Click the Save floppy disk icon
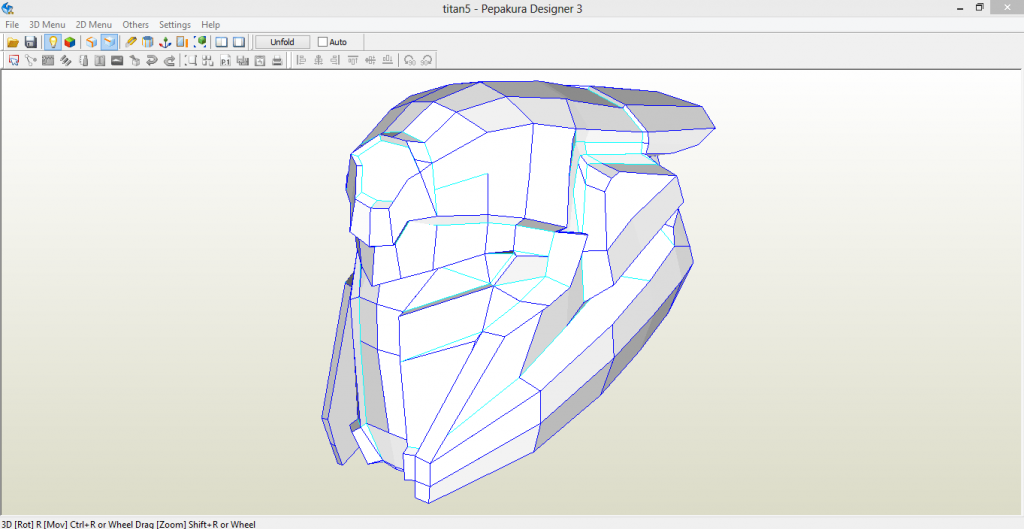Image resolution: width=1024 pixels, height=529 pixels. pyautogui.click(x=30, y=42)
